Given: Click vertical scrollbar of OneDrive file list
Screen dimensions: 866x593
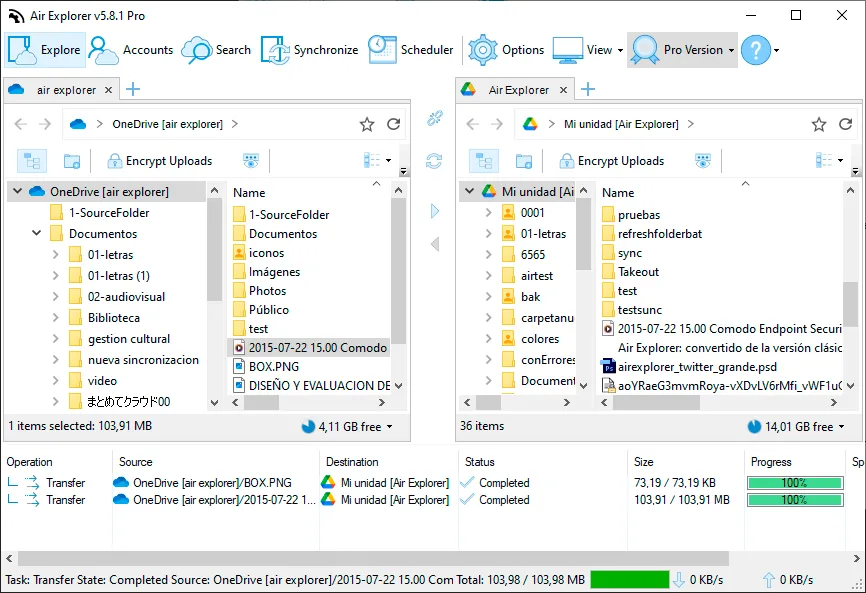Looking at the screenshot, I should [x=398, y=271].
